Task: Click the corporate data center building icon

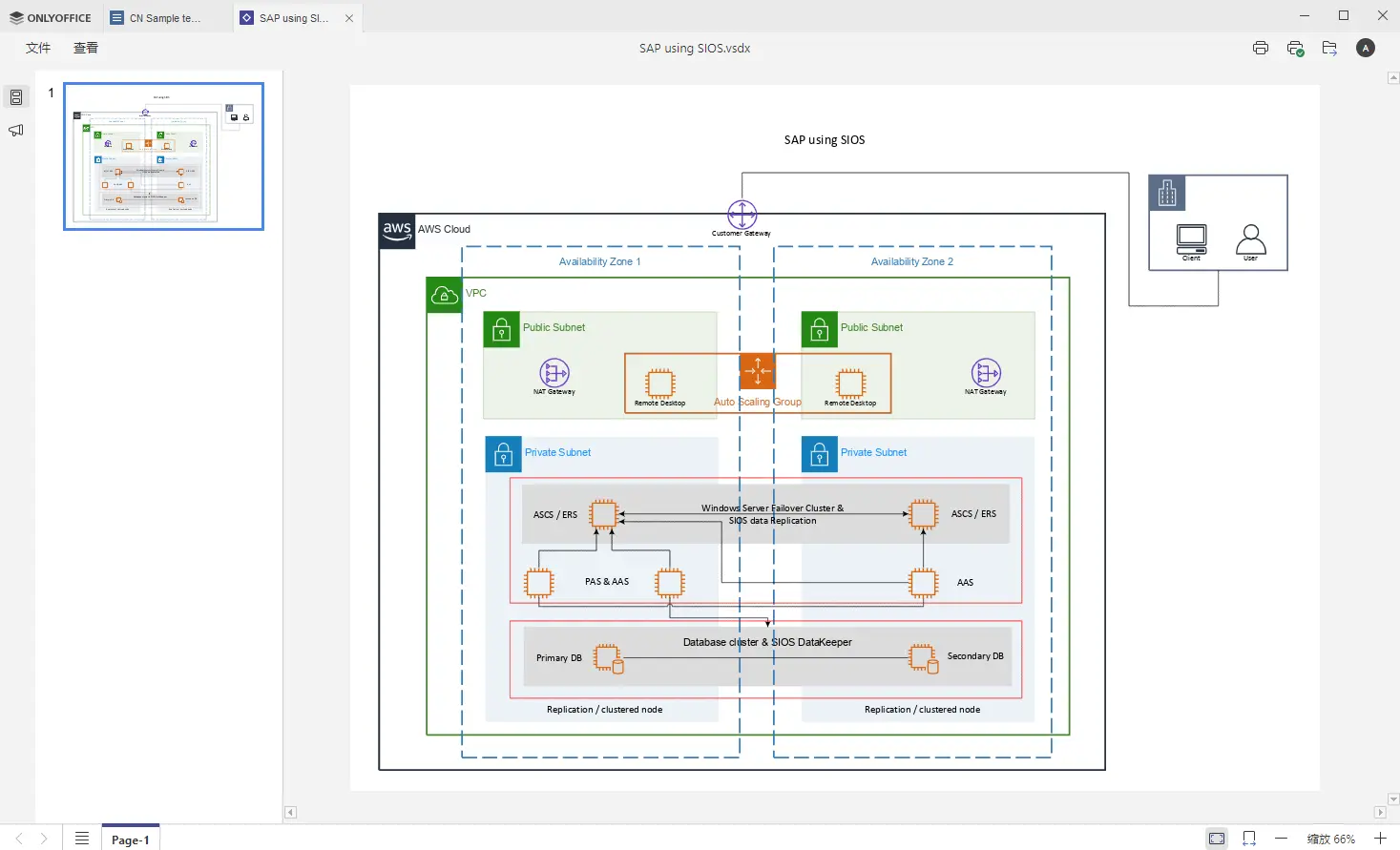Action: tap(1167, 193)
